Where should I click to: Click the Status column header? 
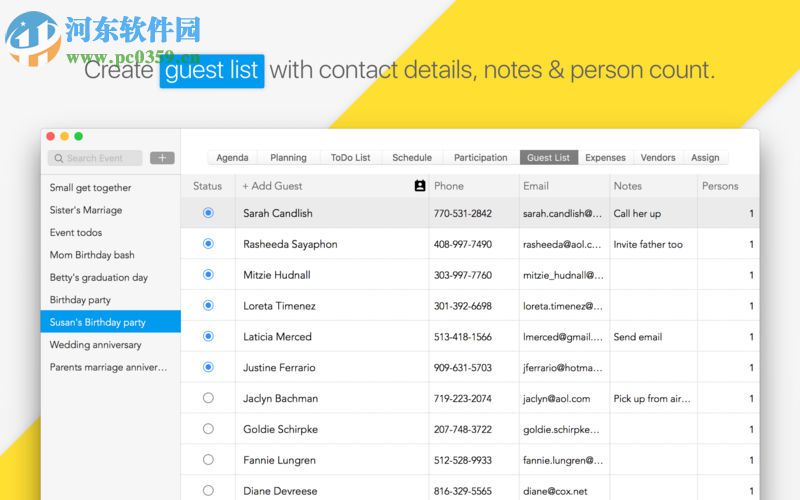pos(208,186)
